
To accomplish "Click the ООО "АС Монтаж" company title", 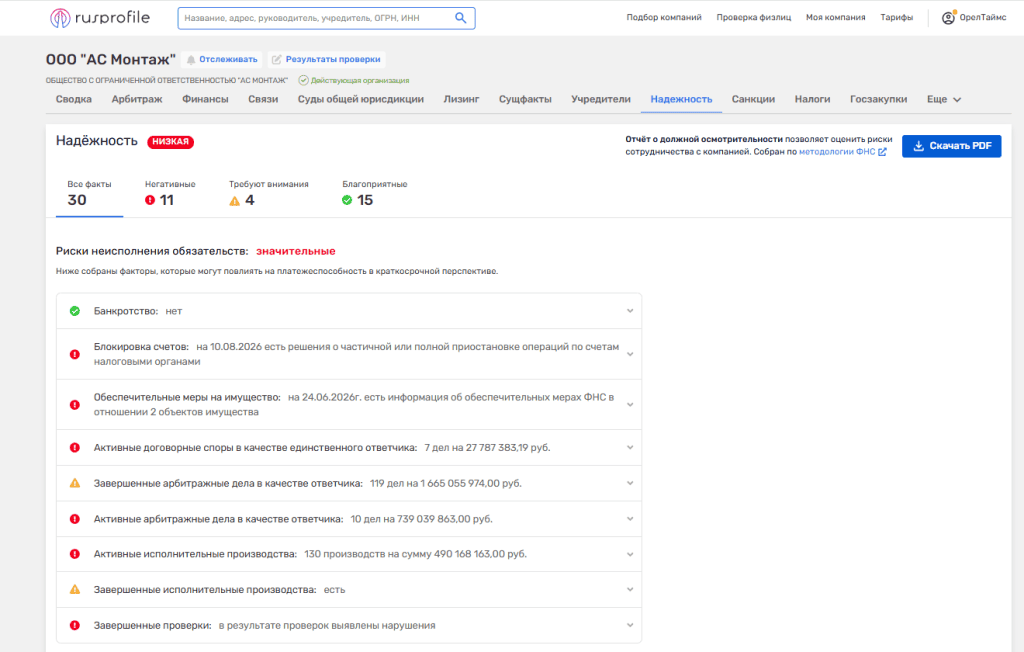I will 110,59.
